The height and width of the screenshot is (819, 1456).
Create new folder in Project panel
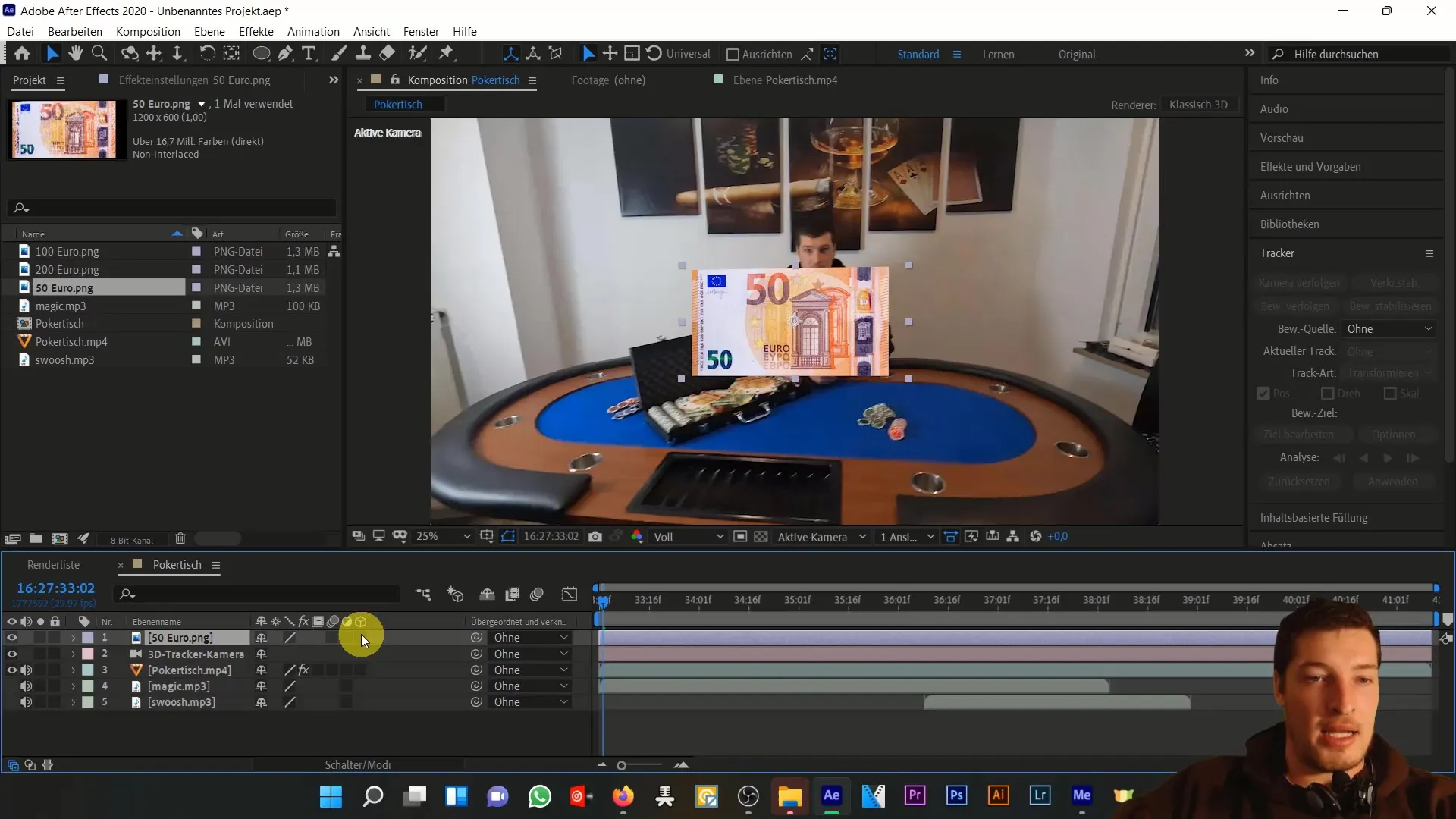click(36, 539)
